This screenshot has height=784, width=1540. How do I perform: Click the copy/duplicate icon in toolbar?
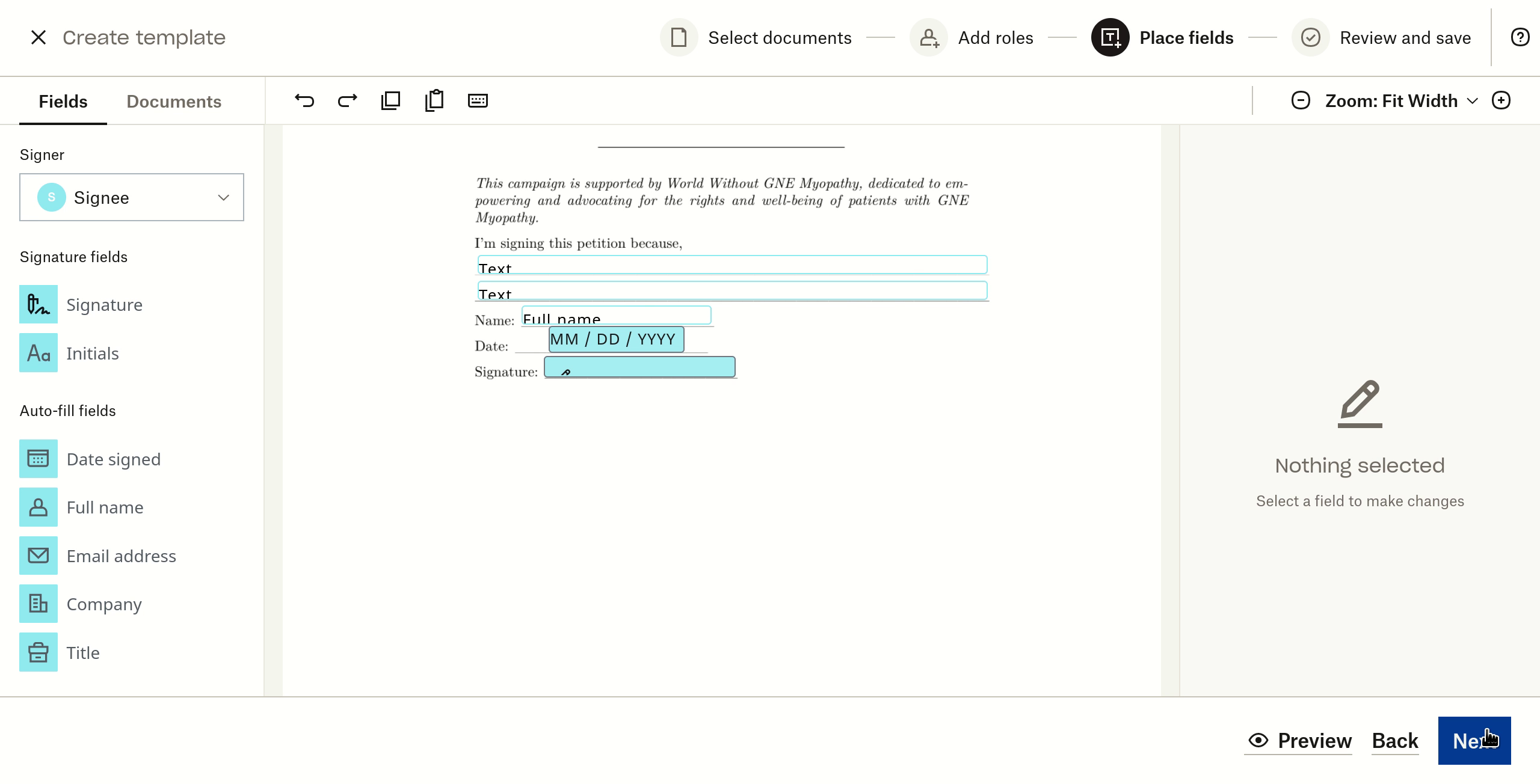click(391, 100)
